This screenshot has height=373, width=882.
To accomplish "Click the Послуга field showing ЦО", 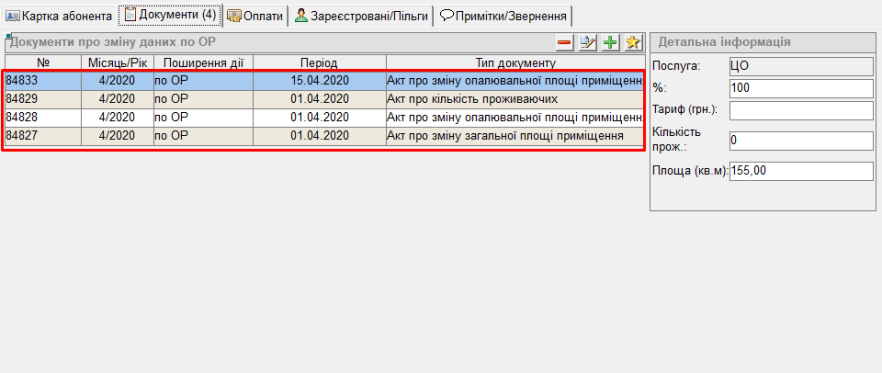I will coord(801,66).
